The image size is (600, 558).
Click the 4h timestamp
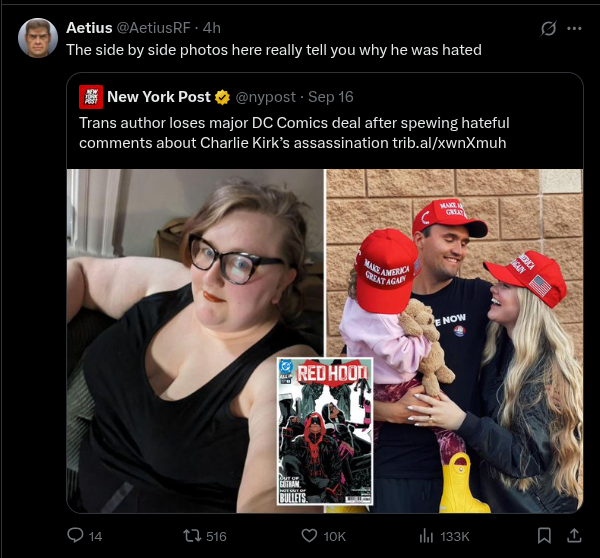212,28
